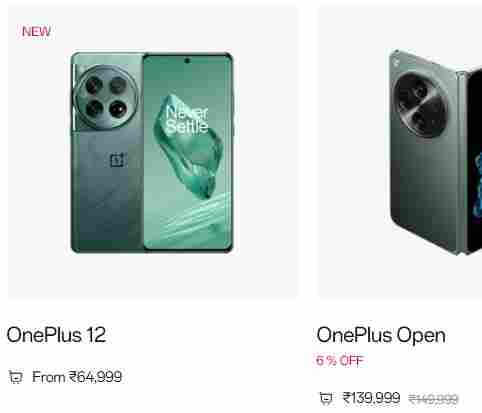Click the lower green back panel of OnePlus 12
The image size is (482, 413).
tap(107, 207)
